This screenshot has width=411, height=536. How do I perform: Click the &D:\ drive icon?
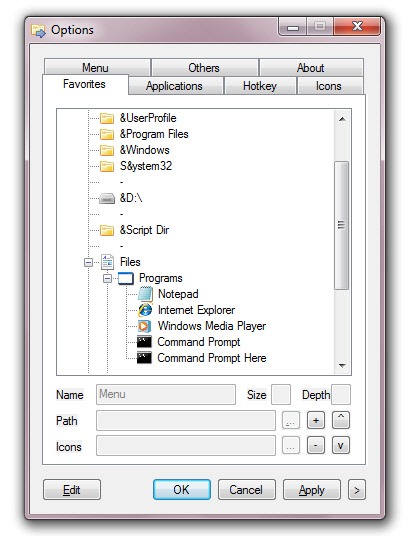(107, 198)
